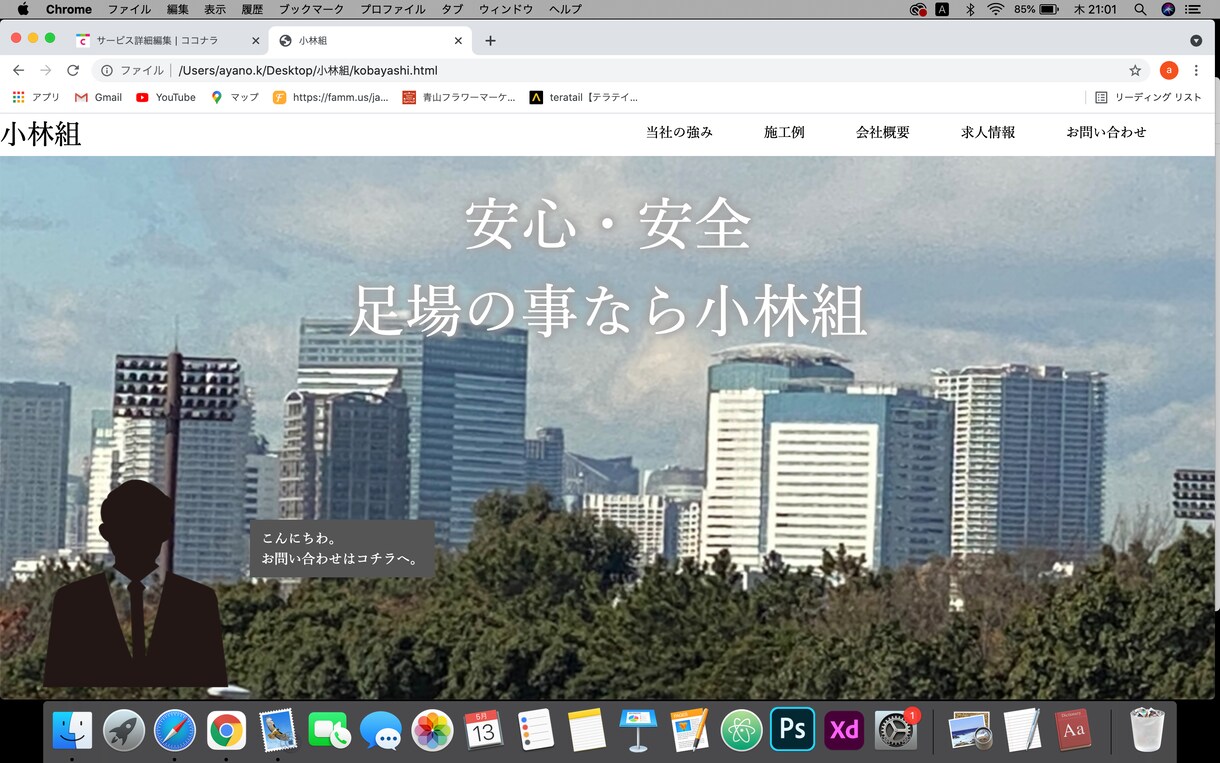Close the 小林組 tab

(x=459, y=41)
